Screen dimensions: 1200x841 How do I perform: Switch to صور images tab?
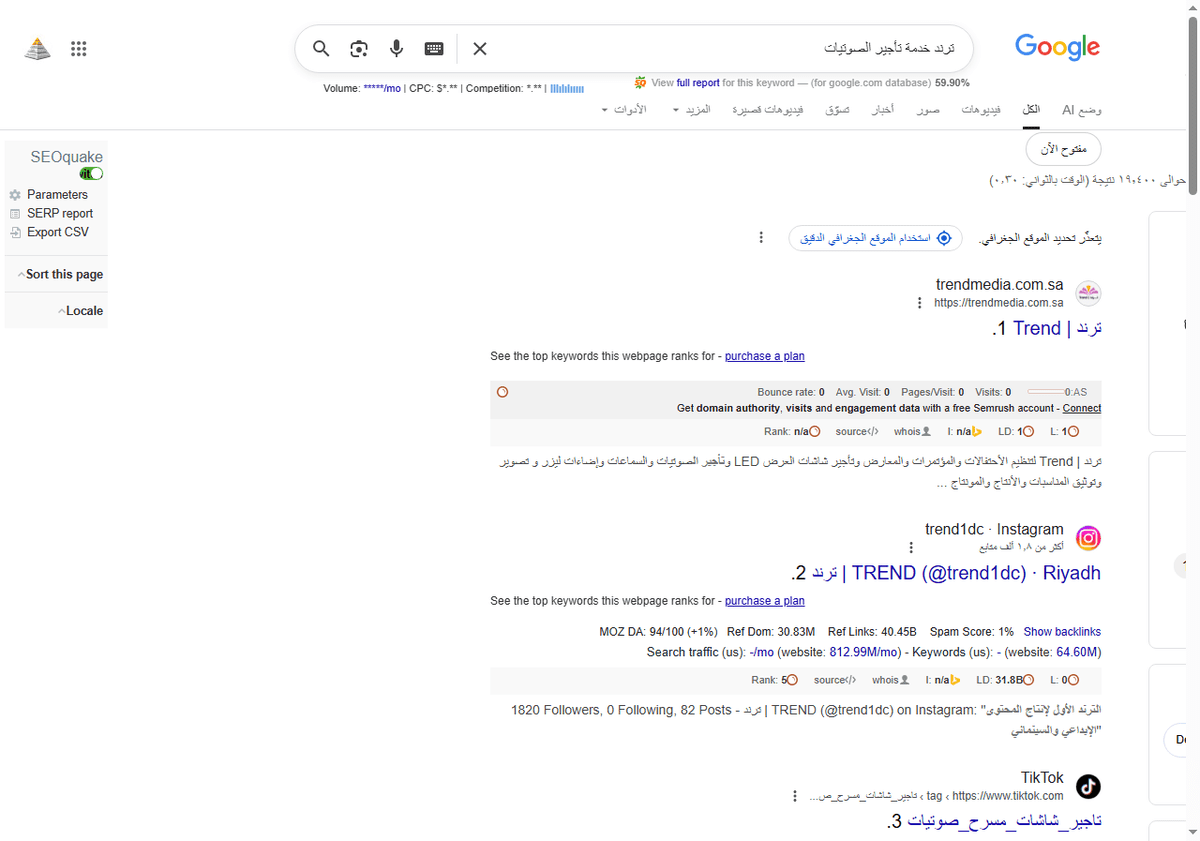(x=928, y=109)
